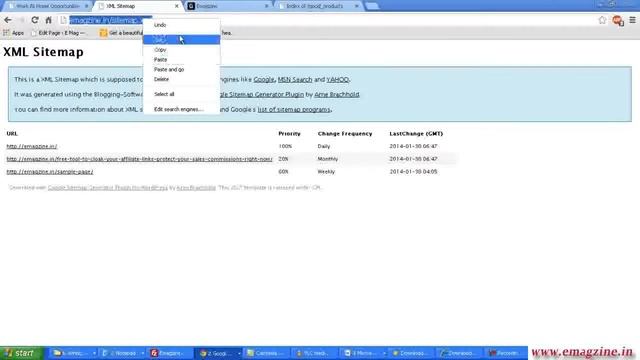
Task: Reload the page with the refresh icon
Action: [x=35, y=20]
